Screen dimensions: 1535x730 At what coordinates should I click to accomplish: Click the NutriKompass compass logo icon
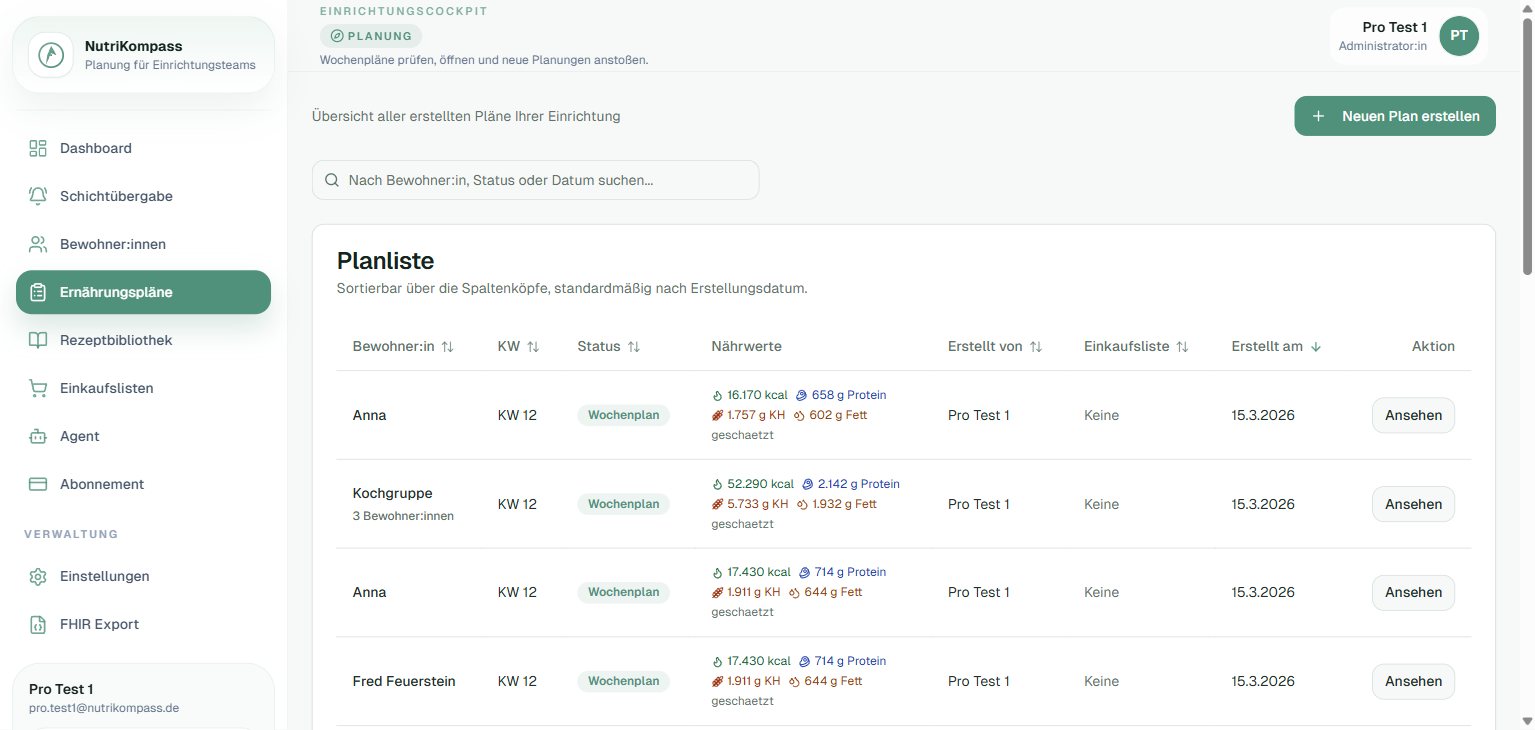coord(51,55)
